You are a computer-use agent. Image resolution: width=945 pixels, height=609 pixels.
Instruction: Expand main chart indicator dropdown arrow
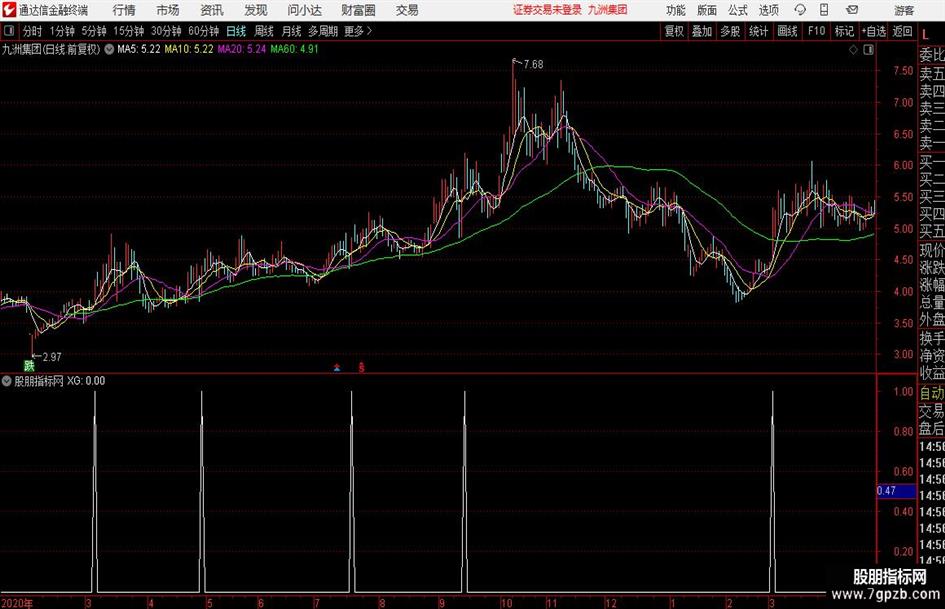[x=109, y=49]
